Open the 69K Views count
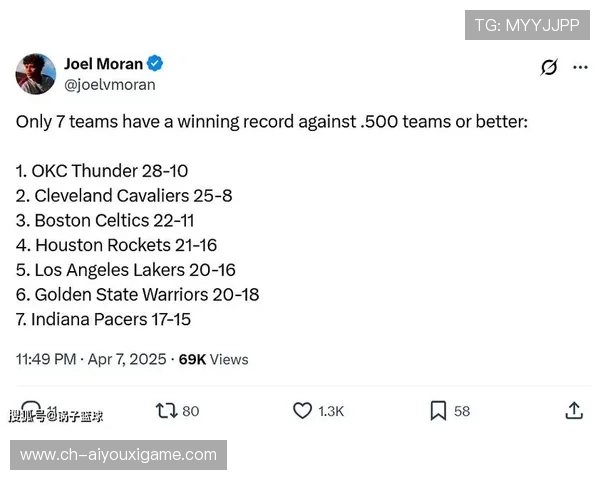This screenshot has width=600, height=480. 213,359
